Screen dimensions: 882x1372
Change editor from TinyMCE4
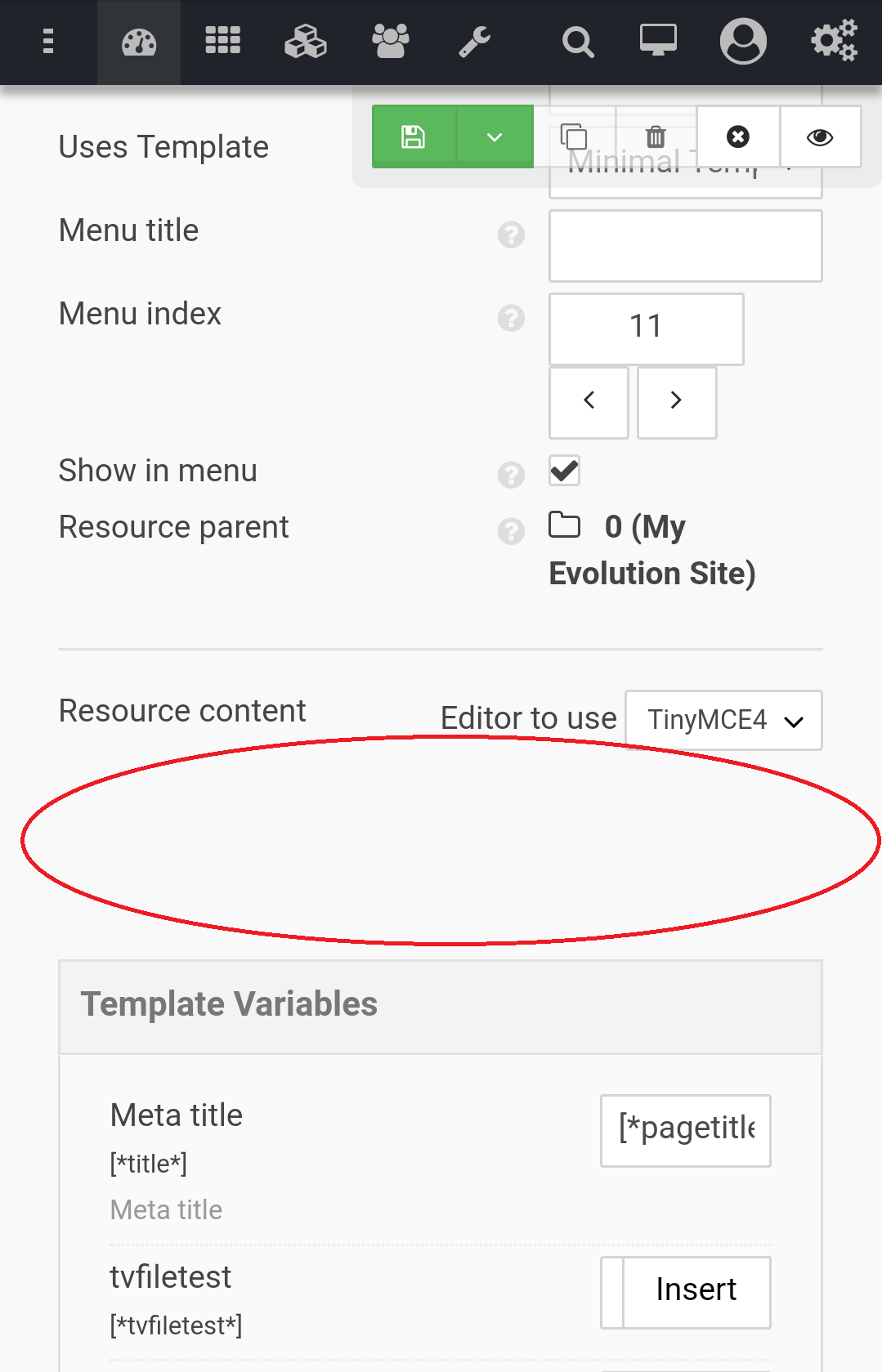click(x=723, y=720)
